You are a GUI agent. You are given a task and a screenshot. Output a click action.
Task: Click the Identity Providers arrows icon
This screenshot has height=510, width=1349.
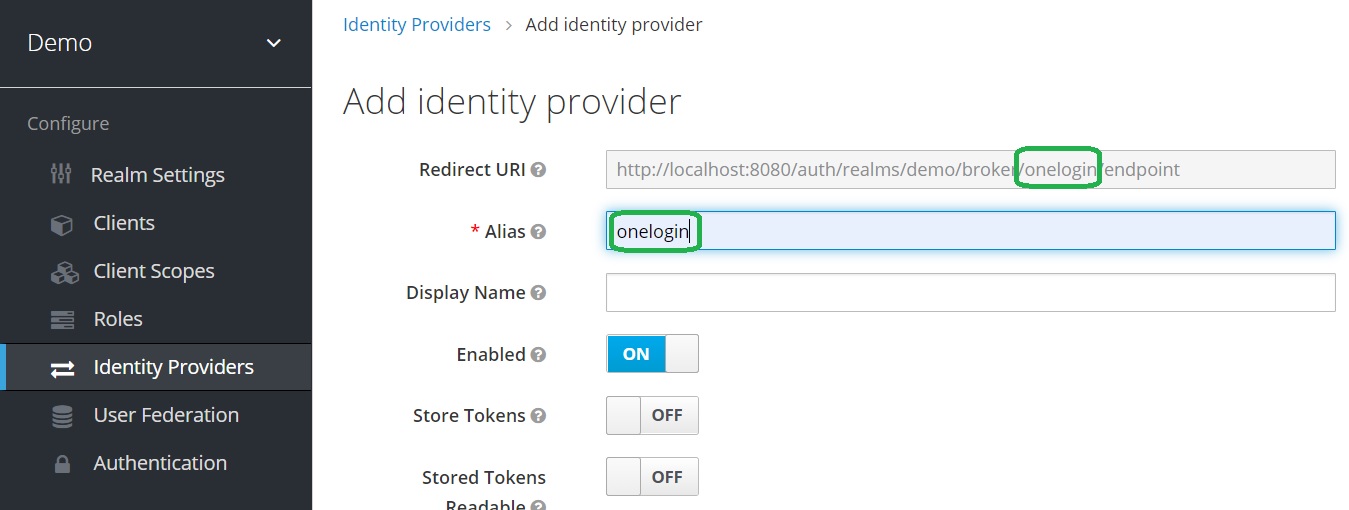click(62, 368)
